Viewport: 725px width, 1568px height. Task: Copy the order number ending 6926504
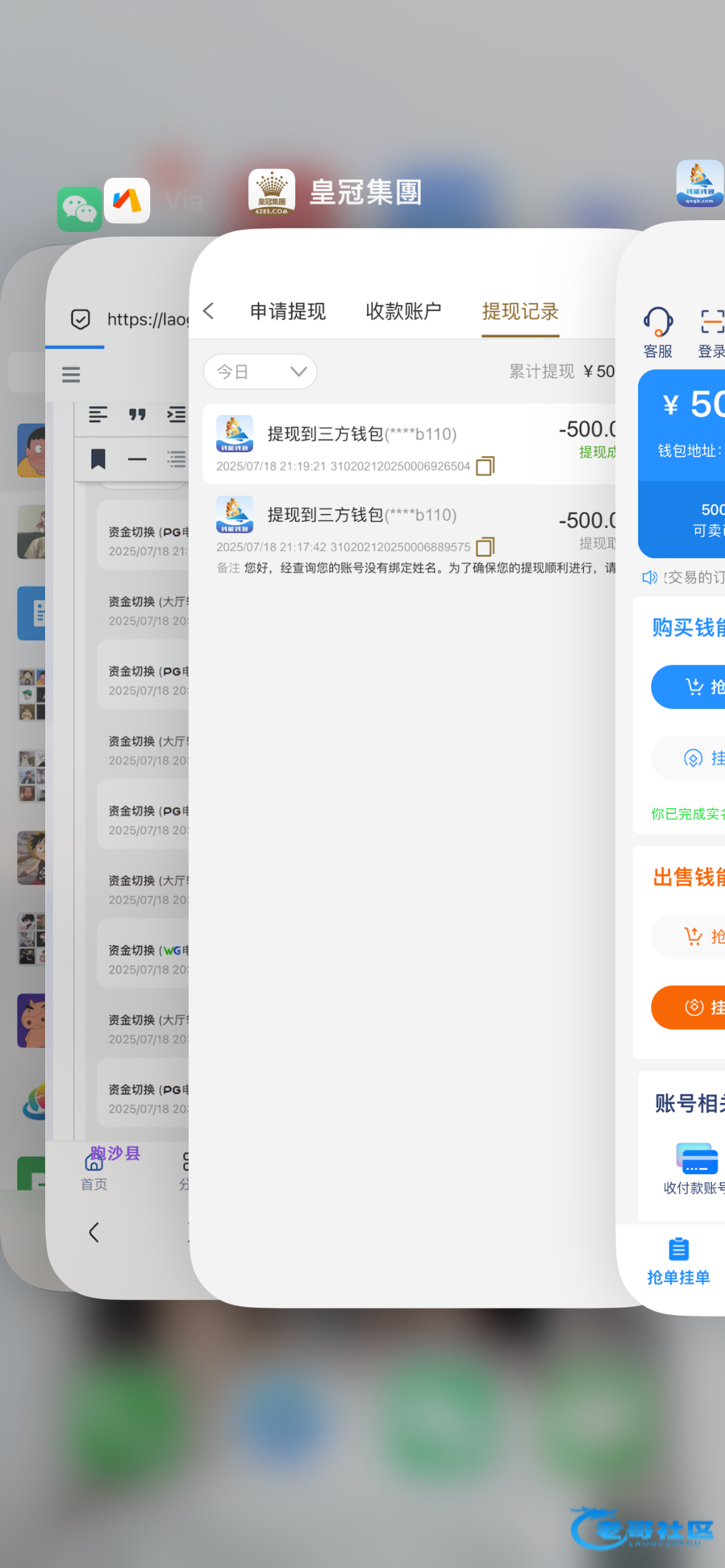coord(485,466)
